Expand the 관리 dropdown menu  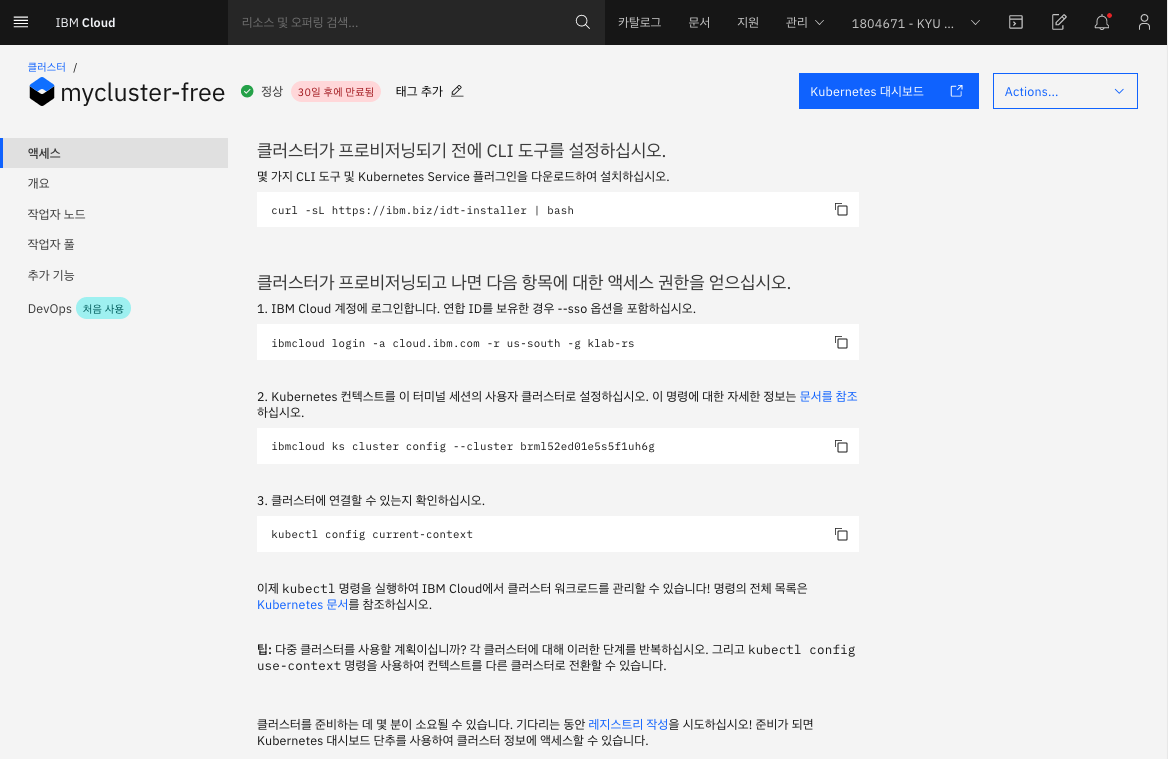[x=804, y=22]
